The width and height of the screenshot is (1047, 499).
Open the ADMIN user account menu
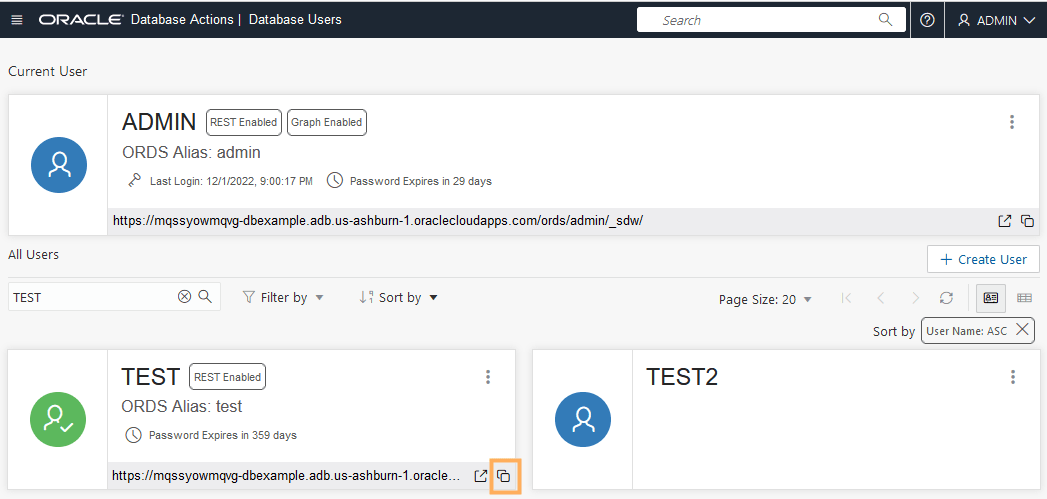(995, 20)
